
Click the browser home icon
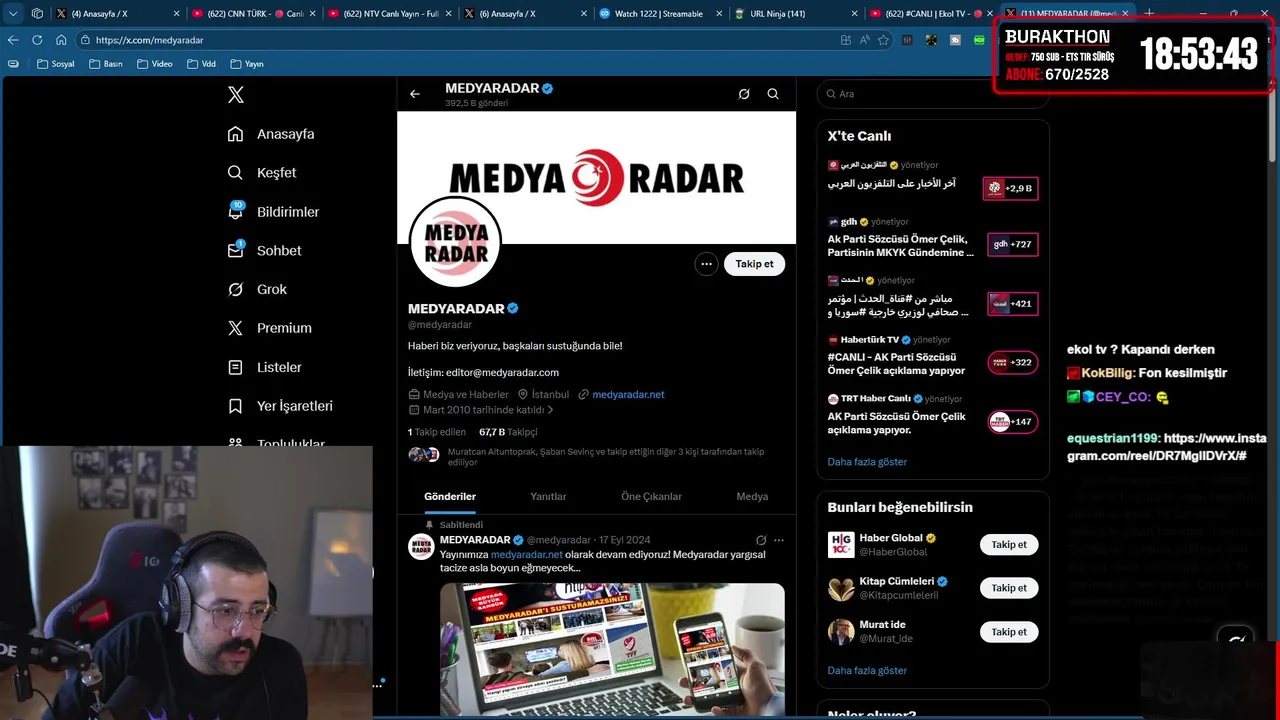[x=61, y=40]
